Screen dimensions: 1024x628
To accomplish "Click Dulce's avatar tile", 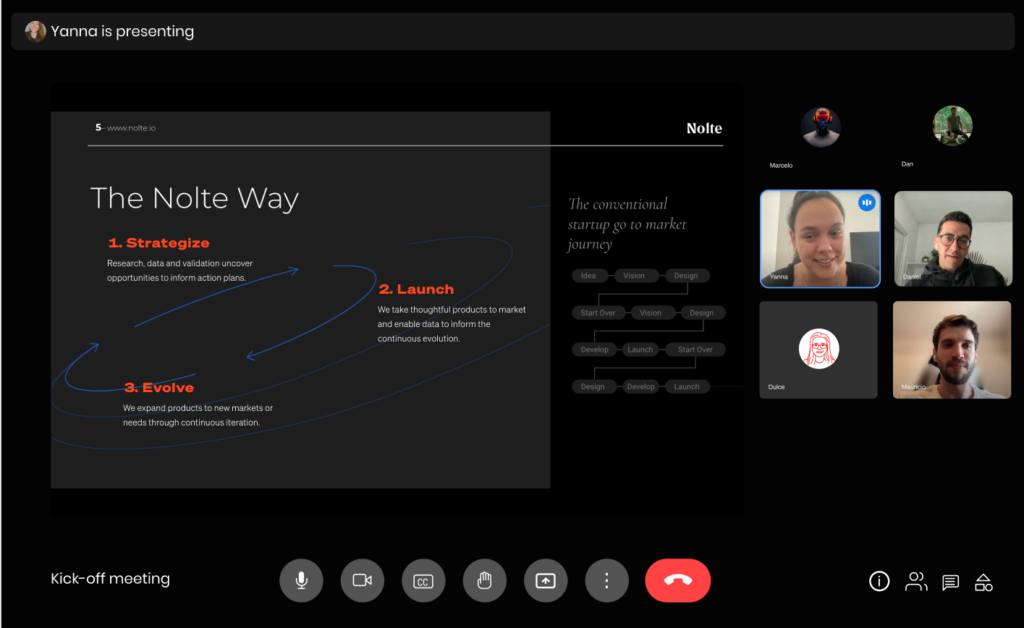I will pos(818,349).
